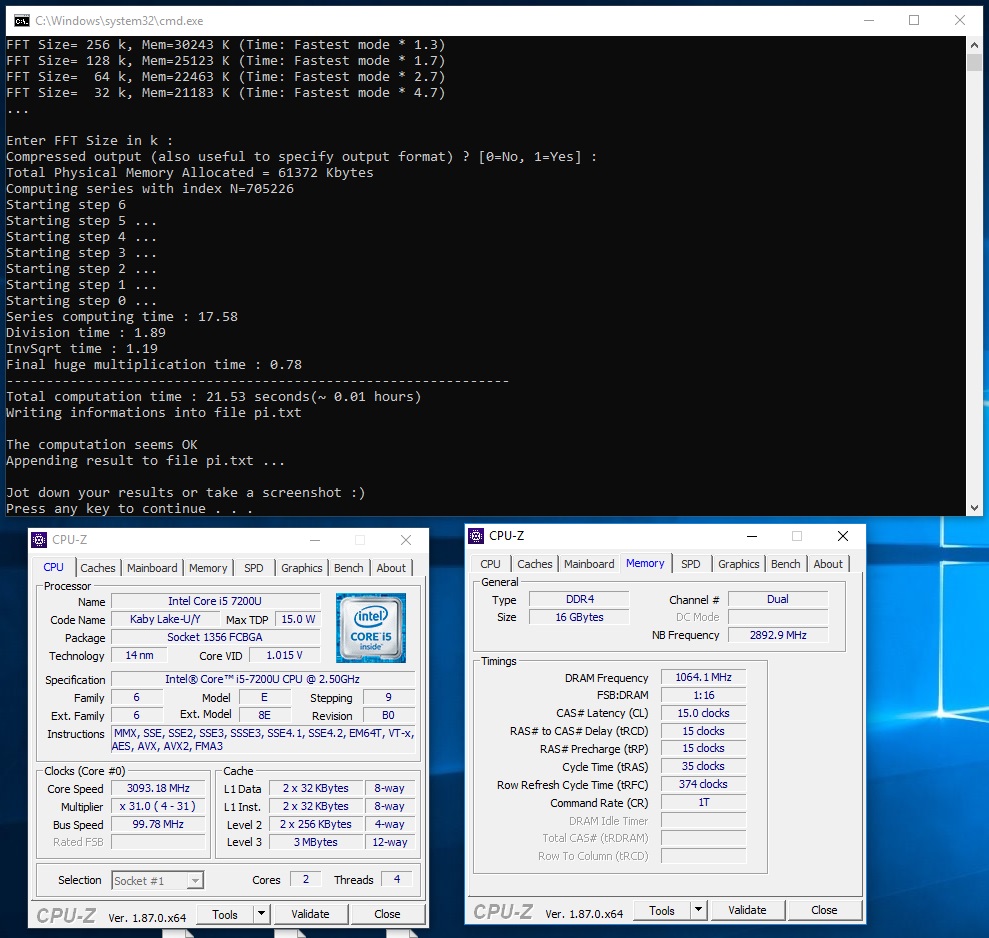Click NB Frequency value 2892.9 MHz
Screen dimensions: 989x938
(x=778, y=635)
